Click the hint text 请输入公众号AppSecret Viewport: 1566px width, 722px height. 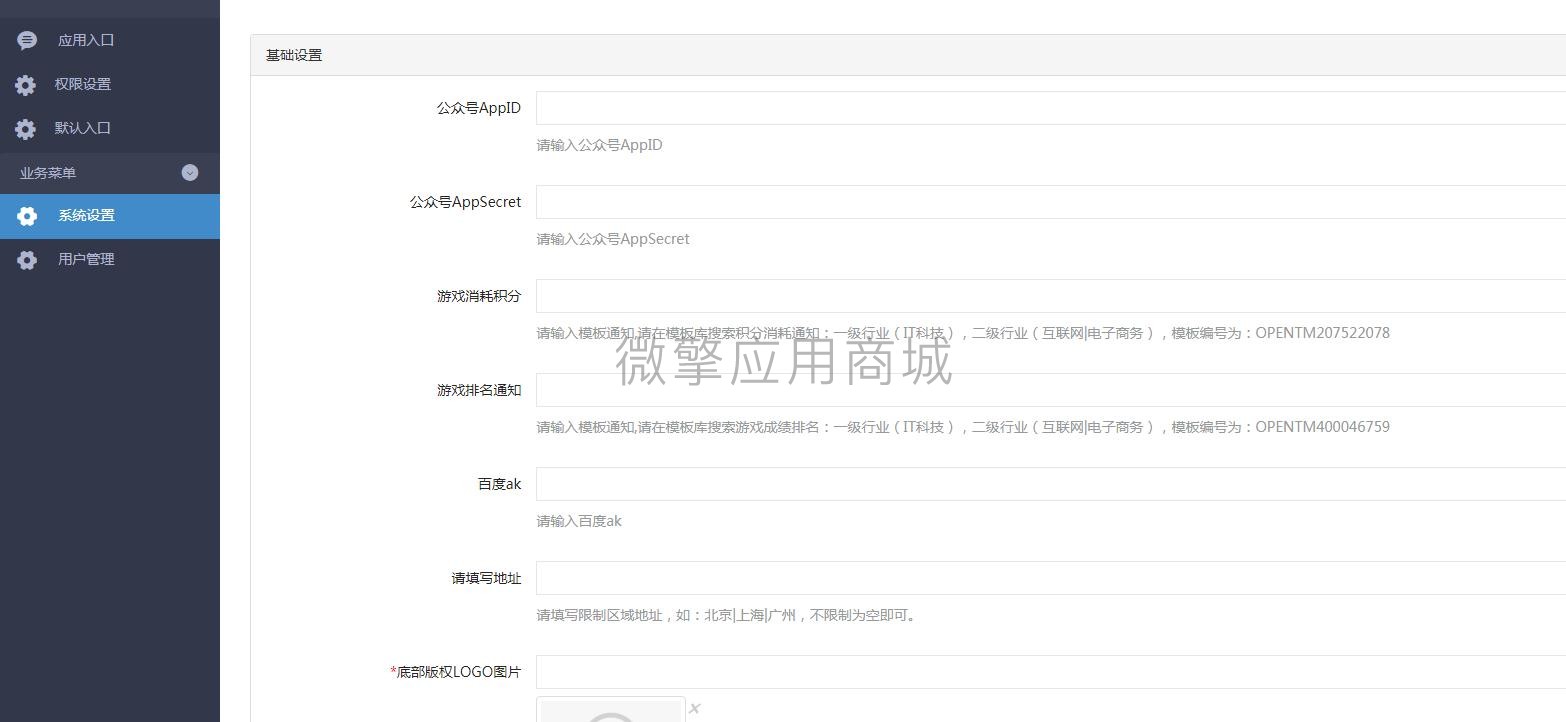(613, 239)
